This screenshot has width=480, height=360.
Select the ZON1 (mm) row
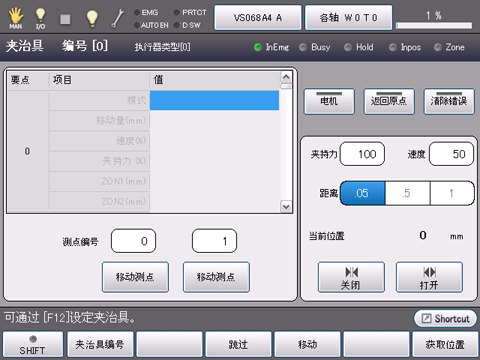[x=164, y=181]
